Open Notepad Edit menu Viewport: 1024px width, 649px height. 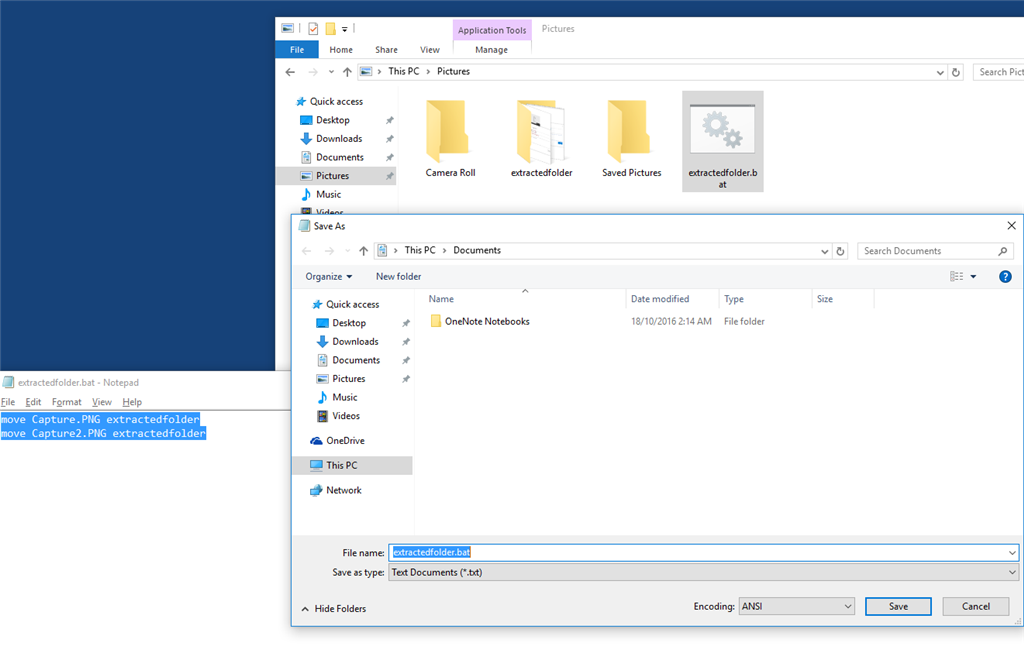[33, 402]
